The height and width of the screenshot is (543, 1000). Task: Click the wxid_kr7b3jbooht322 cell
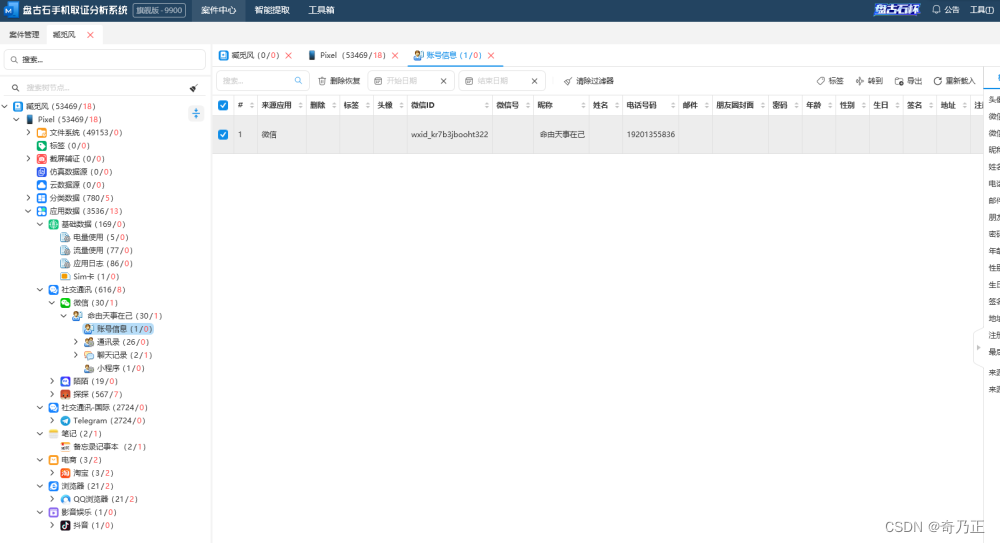[x=450, y=135]
